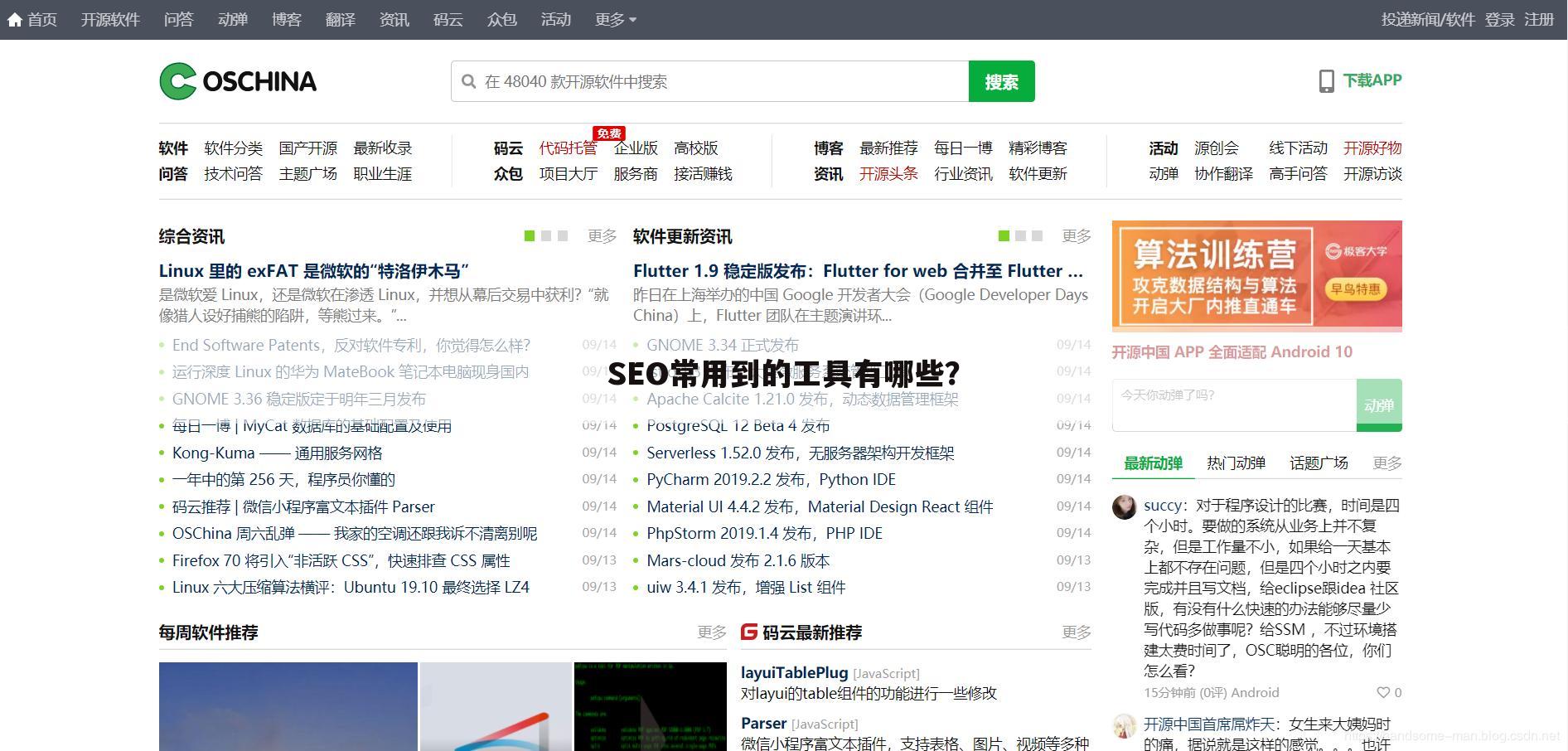Select first green page dot in 综合资讯
The width and height of the screenshot is (1568, 751).
point(530,236)
